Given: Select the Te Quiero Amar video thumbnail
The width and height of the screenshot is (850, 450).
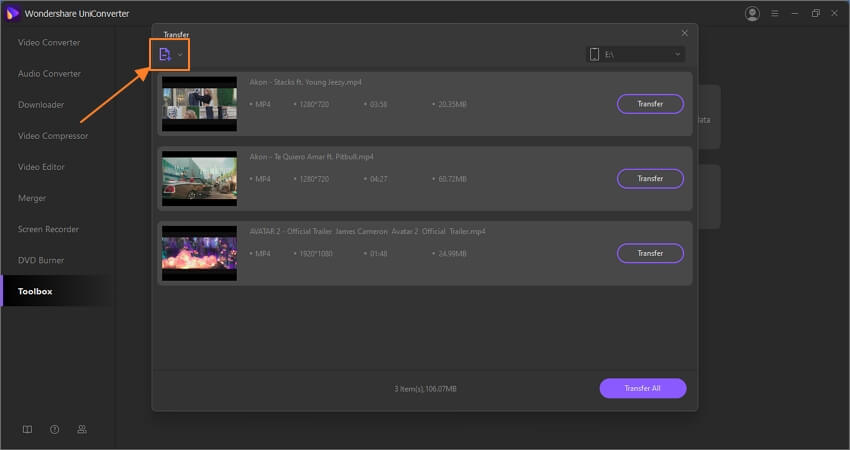Looking at the screenshot, I should pyautogui.click(x=199, y=178).
